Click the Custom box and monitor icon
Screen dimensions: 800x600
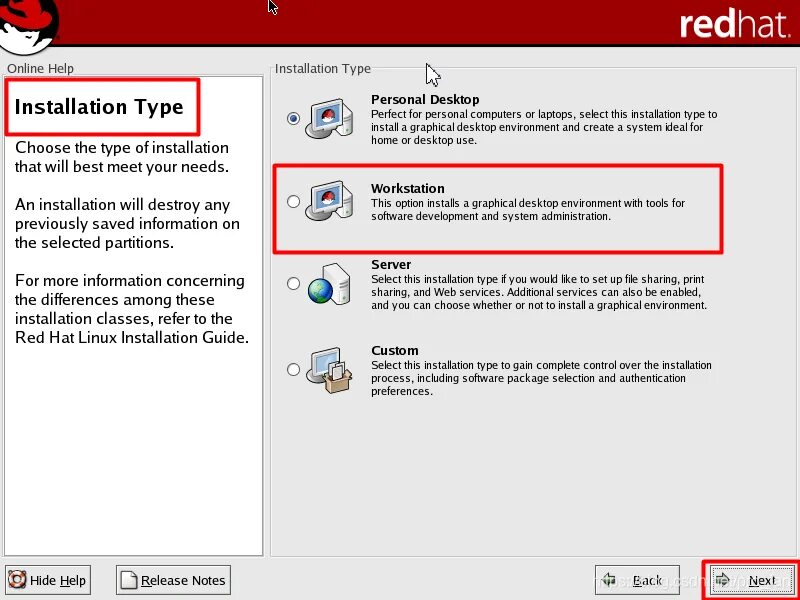329,370
